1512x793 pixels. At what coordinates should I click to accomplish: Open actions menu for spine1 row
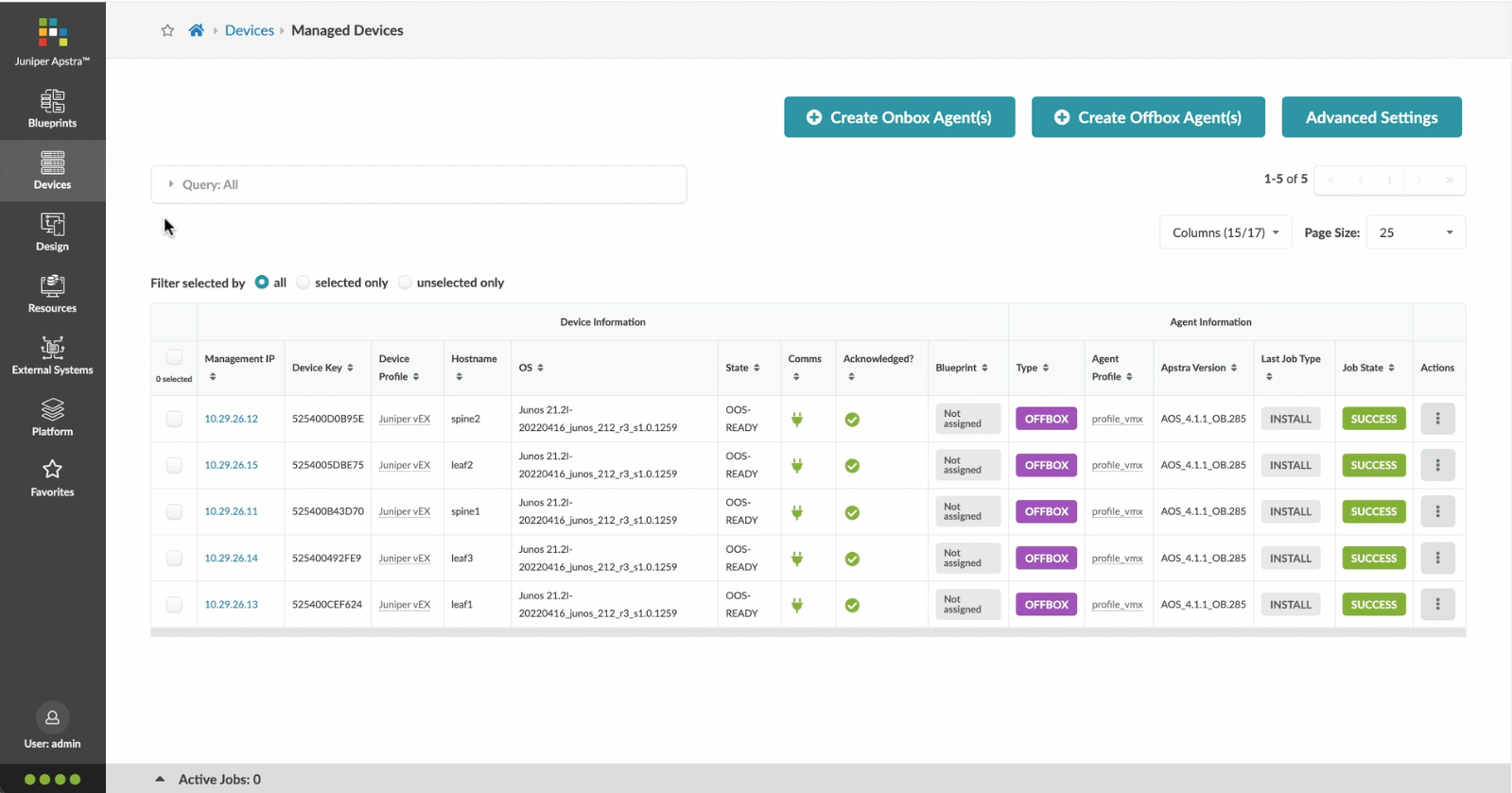pyautogui.click(x=1437, y=511)
